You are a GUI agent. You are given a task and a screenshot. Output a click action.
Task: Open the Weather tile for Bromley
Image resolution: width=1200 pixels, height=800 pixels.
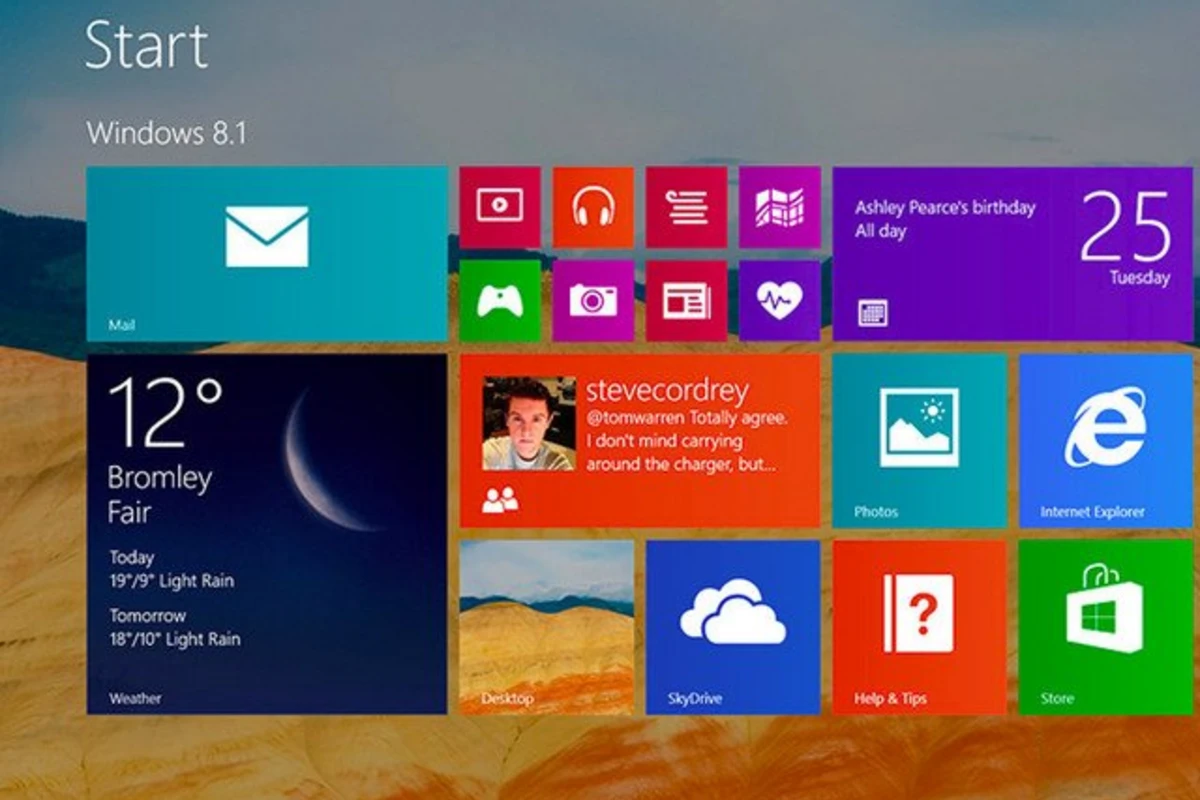tap(267, 534)
